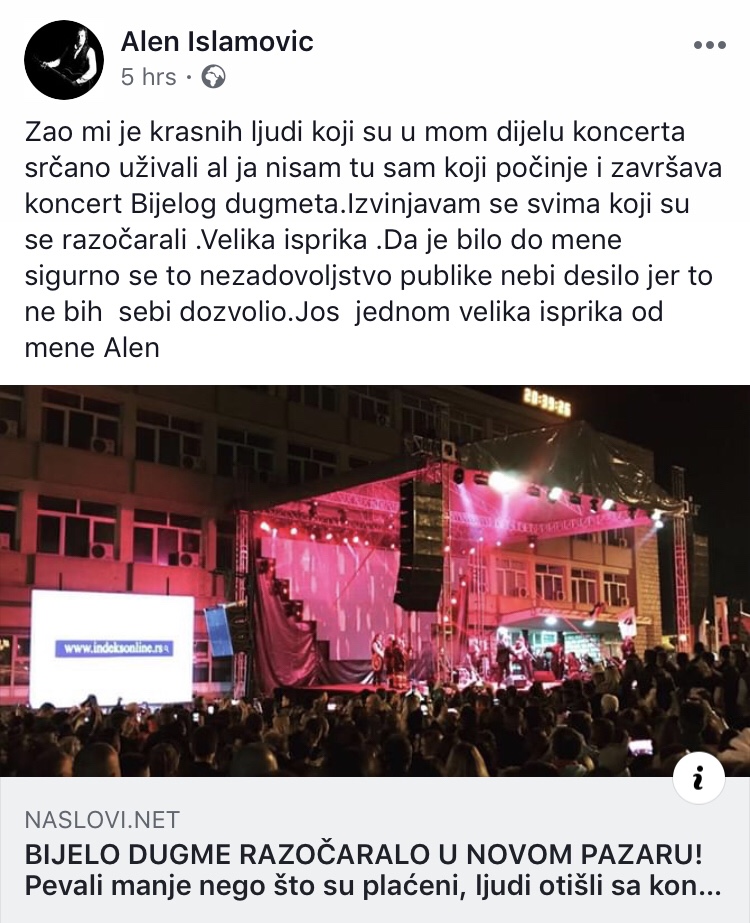Open the NASLOVI.NET source label
Image resolution: width=750 pixels, height=923 pixels.
tap(102, 819)
